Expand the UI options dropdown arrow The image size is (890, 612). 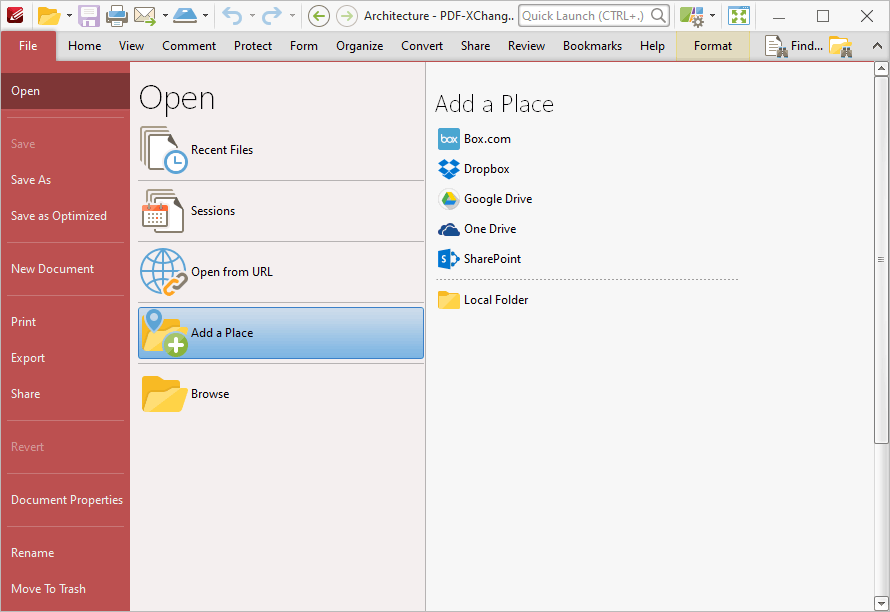[712, 16]
